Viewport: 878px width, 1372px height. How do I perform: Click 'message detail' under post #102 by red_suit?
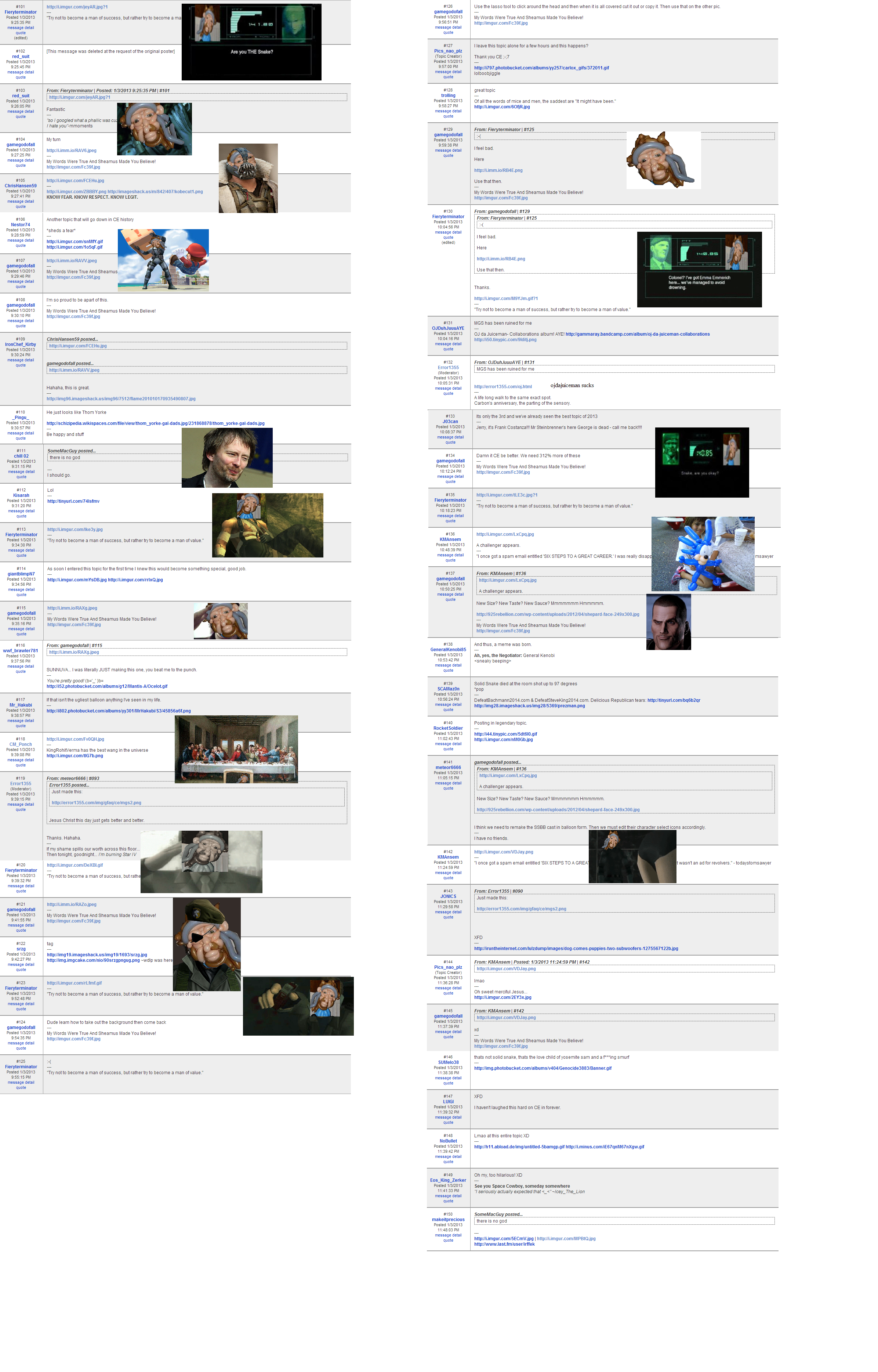tap(21, 72)
